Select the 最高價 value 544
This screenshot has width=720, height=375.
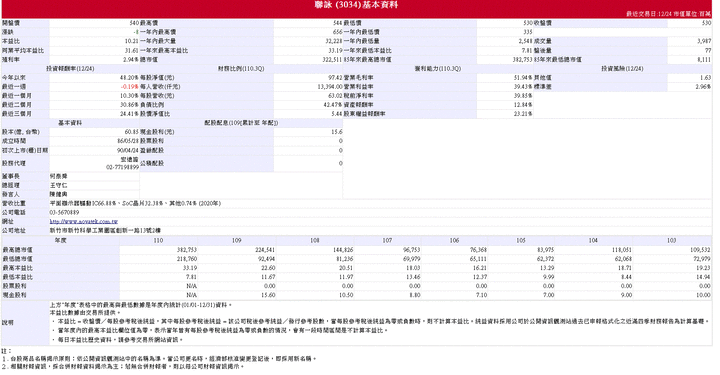(338, 23)
